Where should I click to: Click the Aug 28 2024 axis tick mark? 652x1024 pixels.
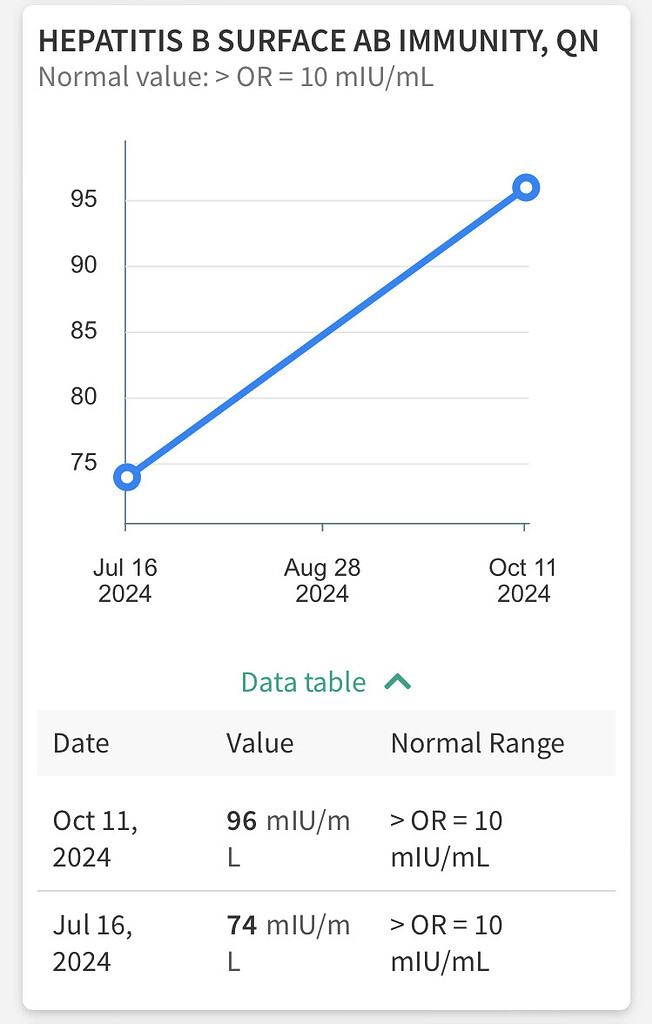[x=322, y=528]
